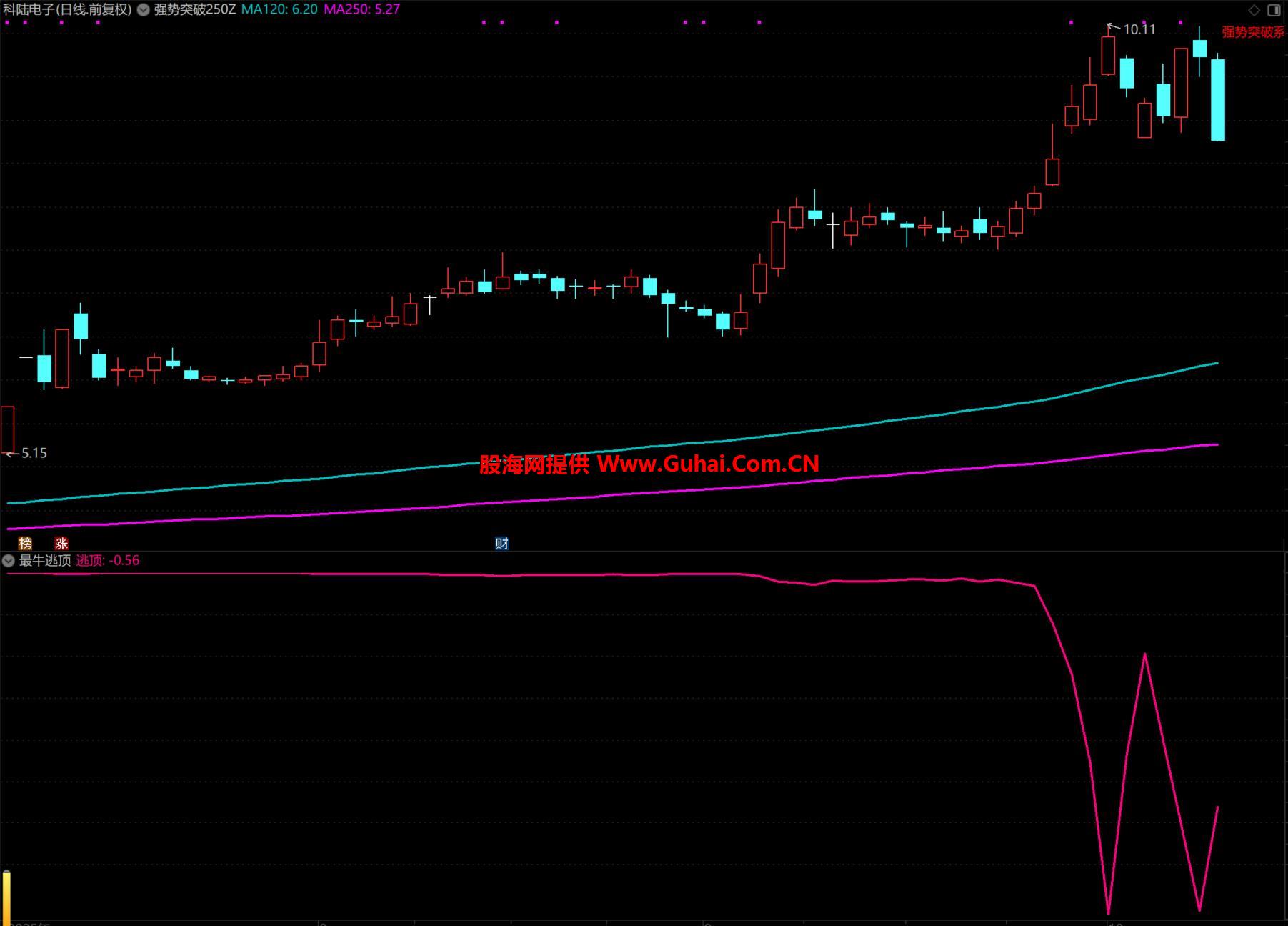
Task: Select the 强势突破250Z indicator name
Action: [194, 10]
